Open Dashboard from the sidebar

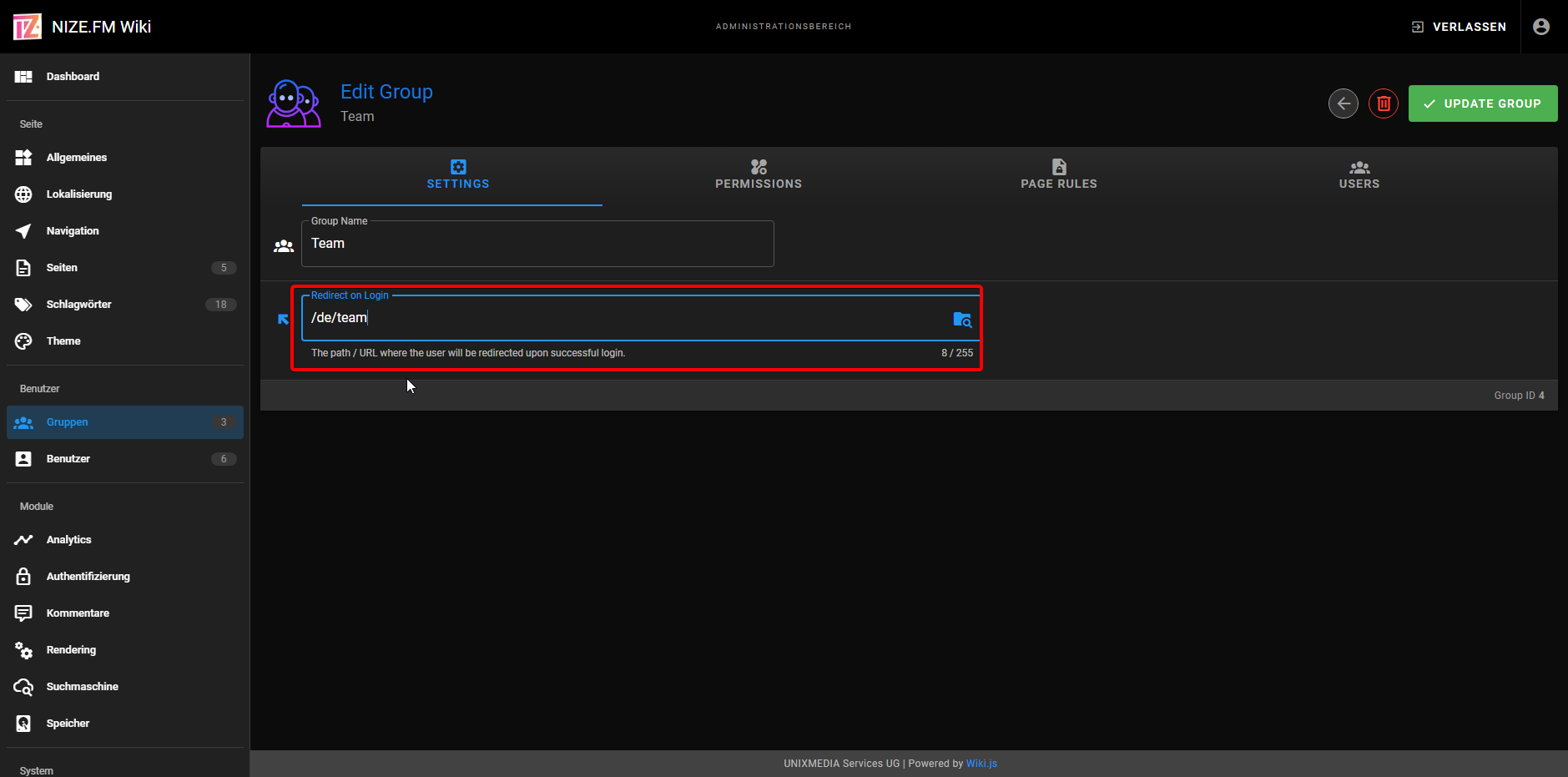click(x=73, y=77)
